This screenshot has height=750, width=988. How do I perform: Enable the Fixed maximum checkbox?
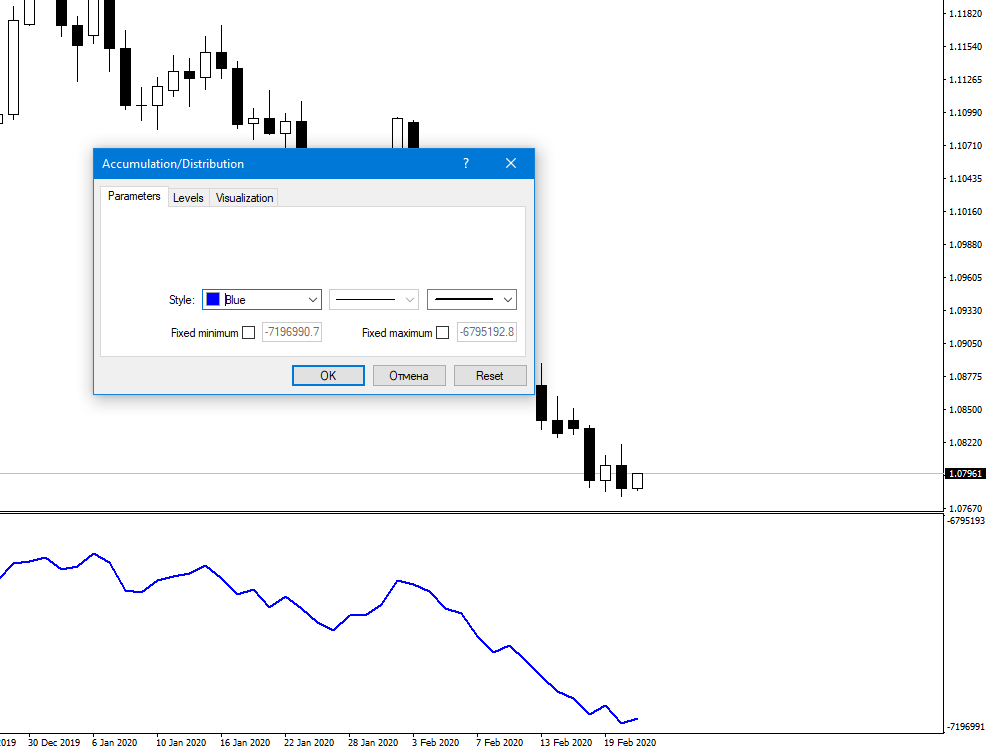coord(443,333)
